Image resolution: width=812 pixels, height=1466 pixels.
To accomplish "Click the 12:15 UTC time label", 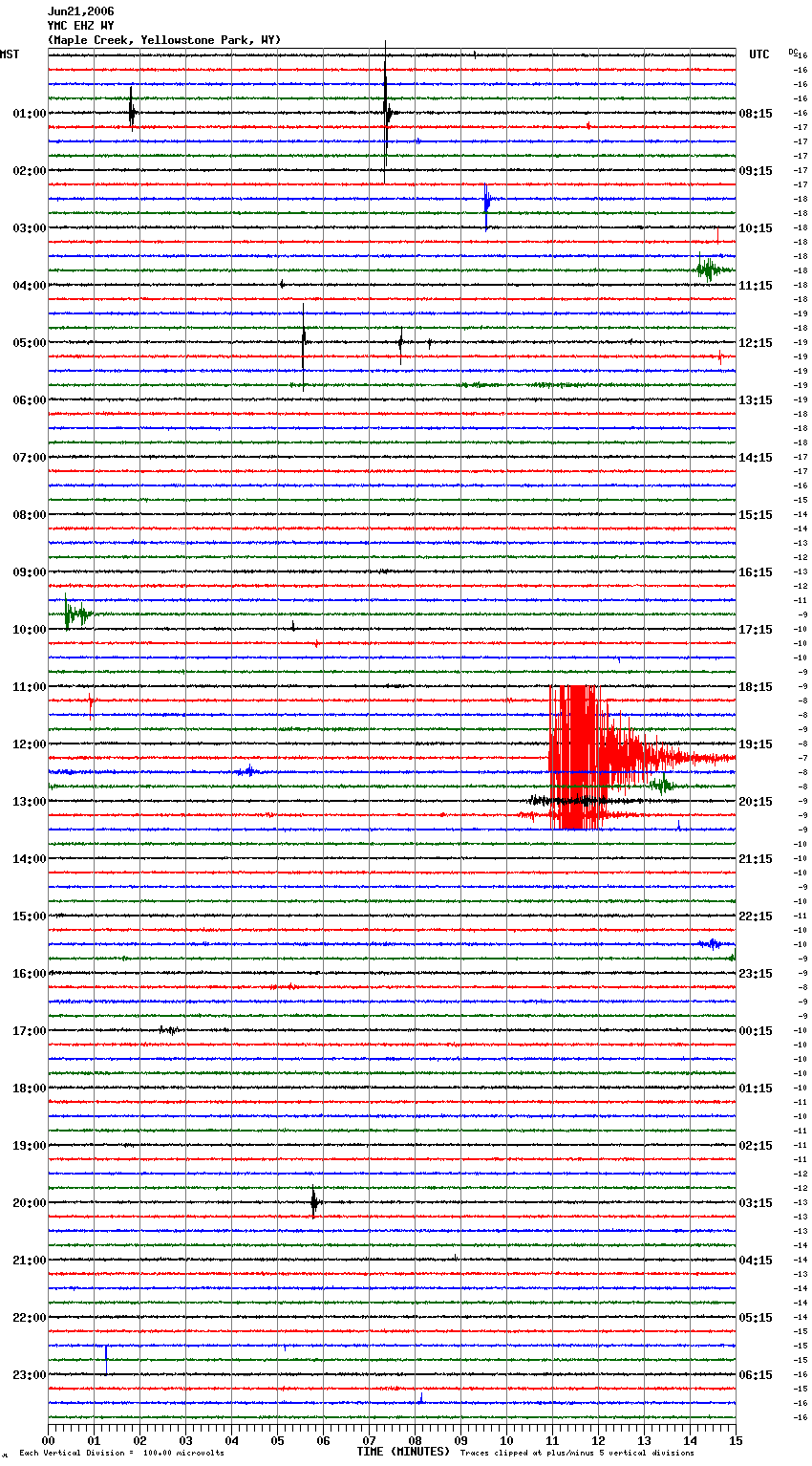I will (x=756, y=343).
